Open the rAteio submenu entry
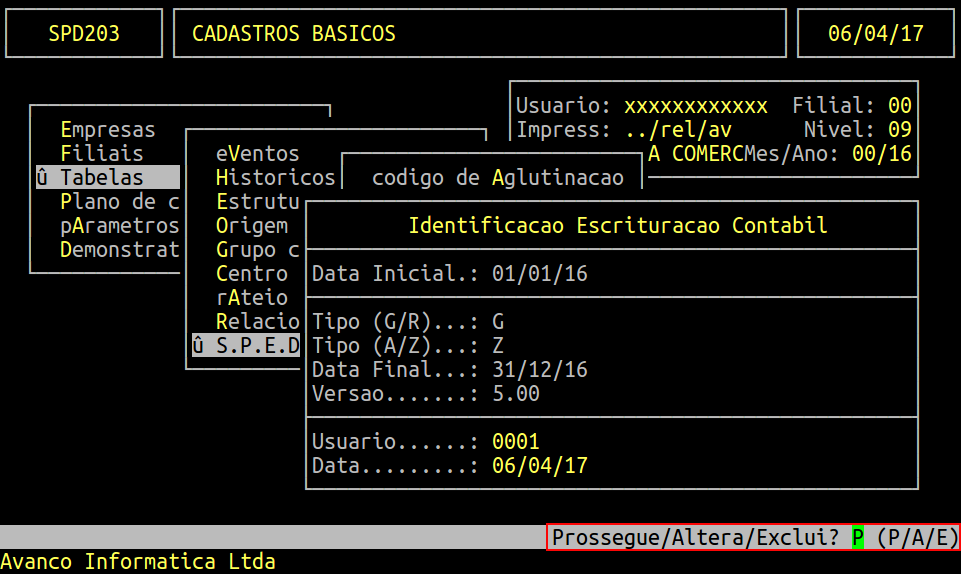 [252, 298]
